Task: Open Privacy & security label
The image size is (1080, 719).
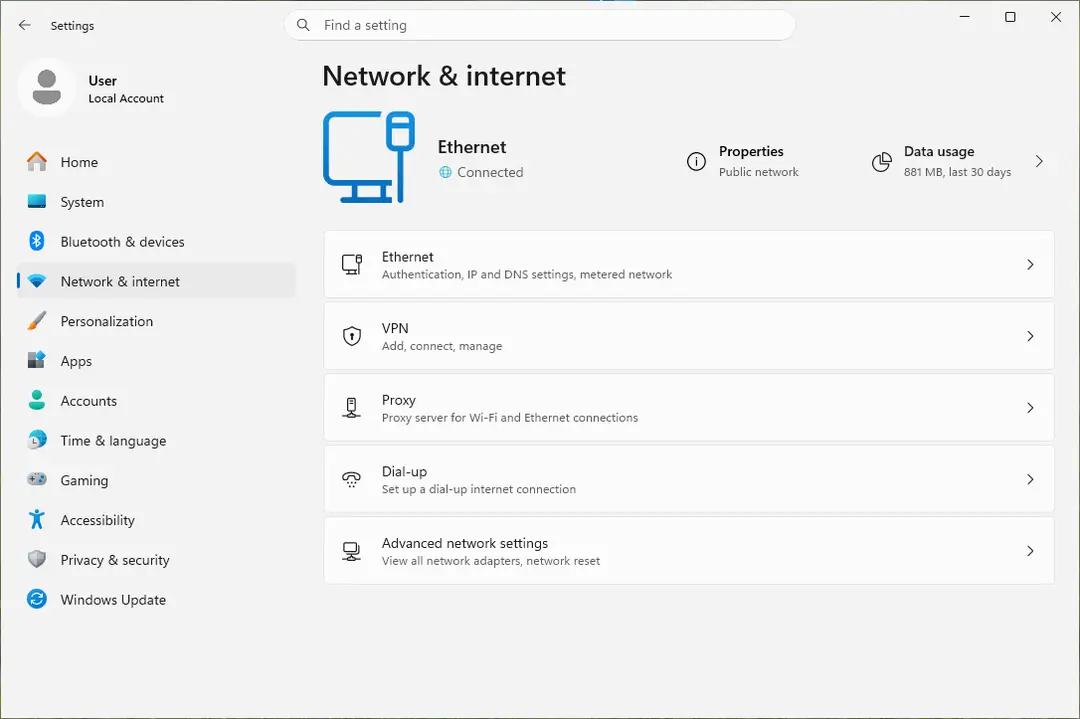Action: pos(115,560)
